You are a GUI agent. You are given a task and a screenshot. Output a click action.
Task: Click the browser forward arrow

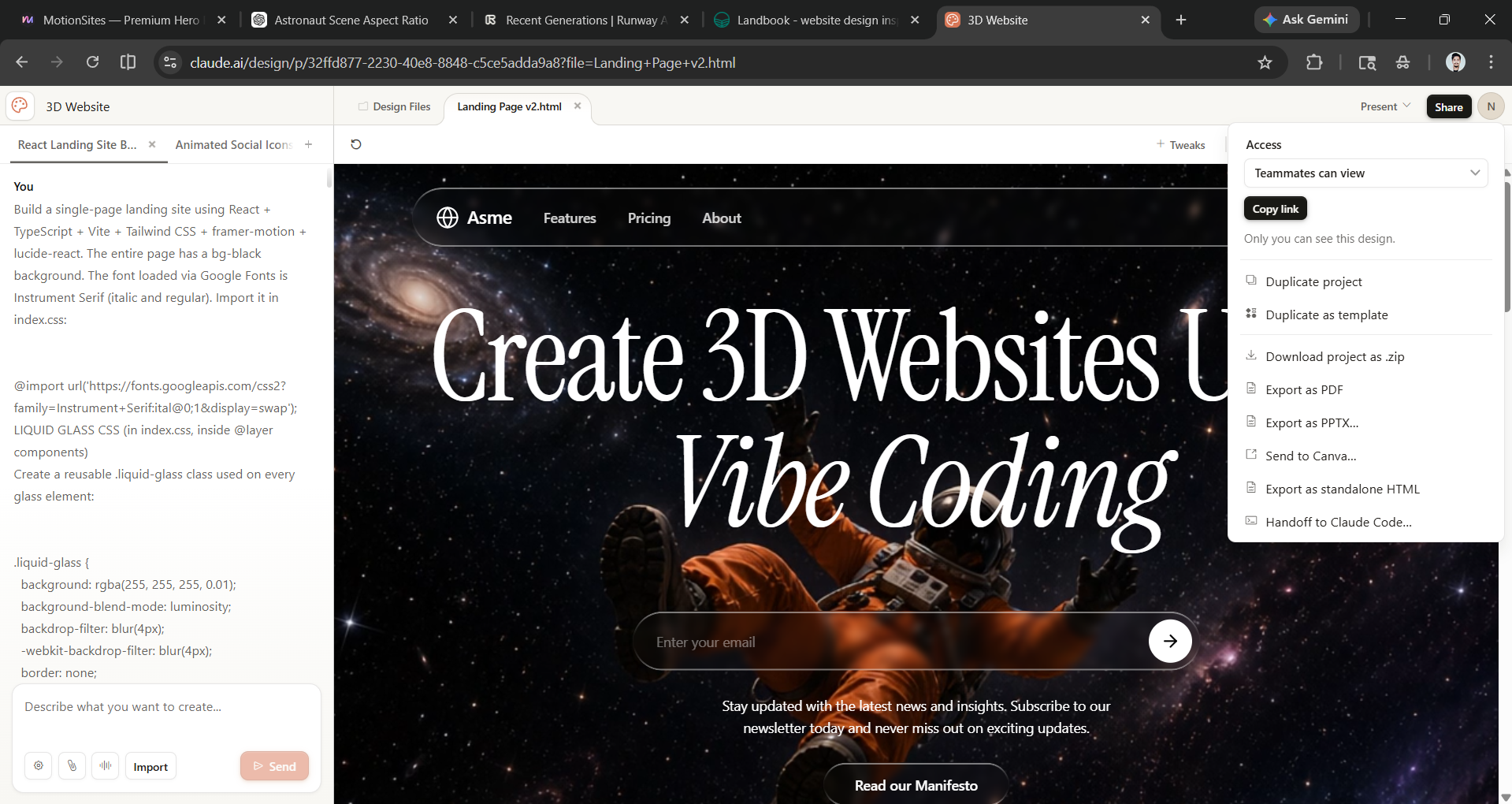pyautogui.click(x=57, y=62)
